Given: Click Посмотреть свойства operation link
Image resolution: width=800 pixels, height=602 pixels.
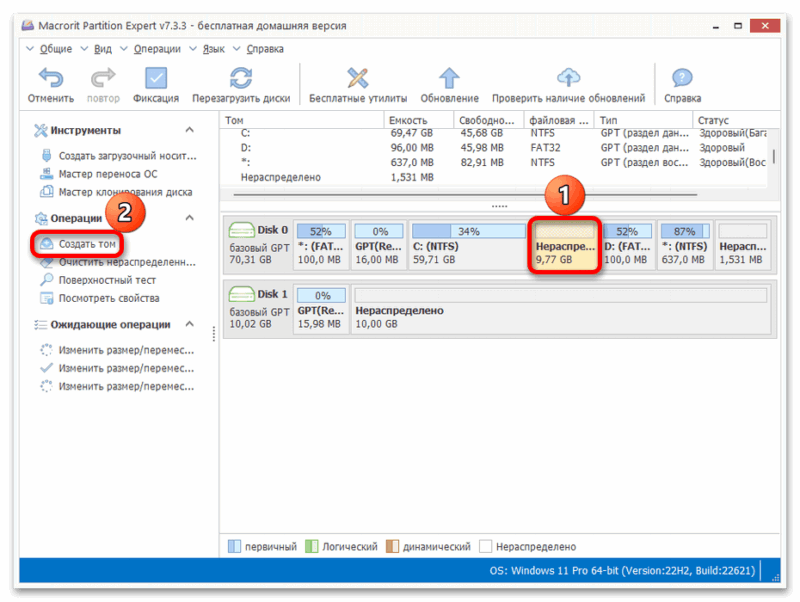Looking at the screenshot, I should click(109, 298).
